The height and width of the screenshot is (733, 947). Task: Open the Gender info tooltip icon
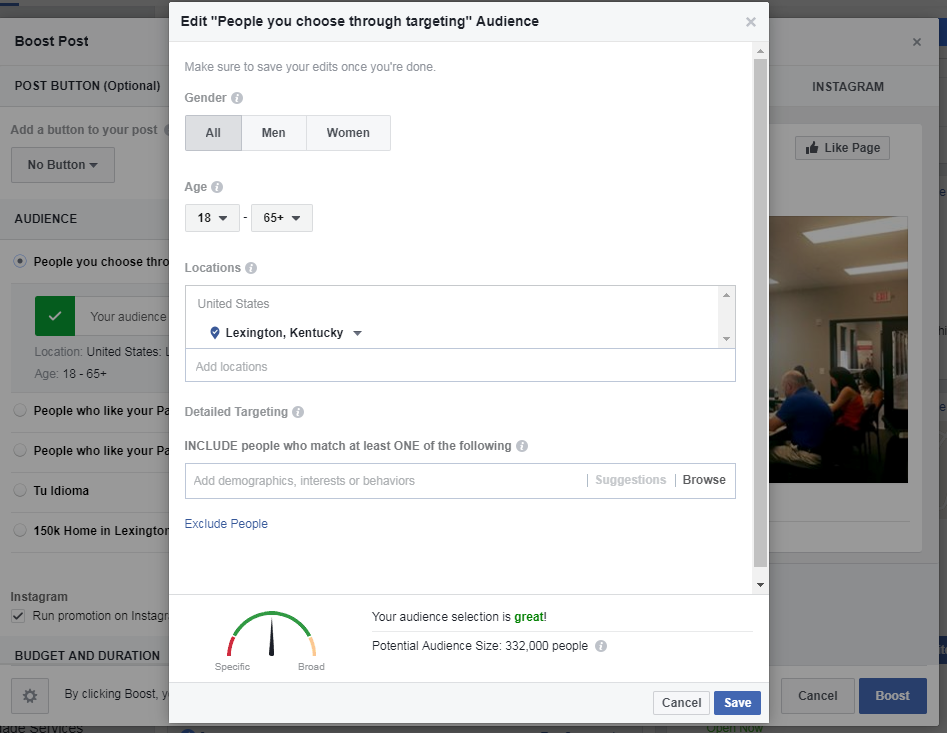pos(237,98)
